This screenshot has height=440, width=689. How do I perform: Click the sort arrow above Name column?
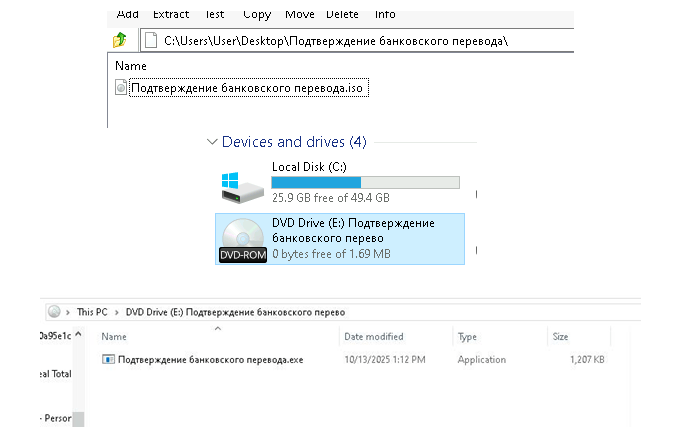click(218, 328)
